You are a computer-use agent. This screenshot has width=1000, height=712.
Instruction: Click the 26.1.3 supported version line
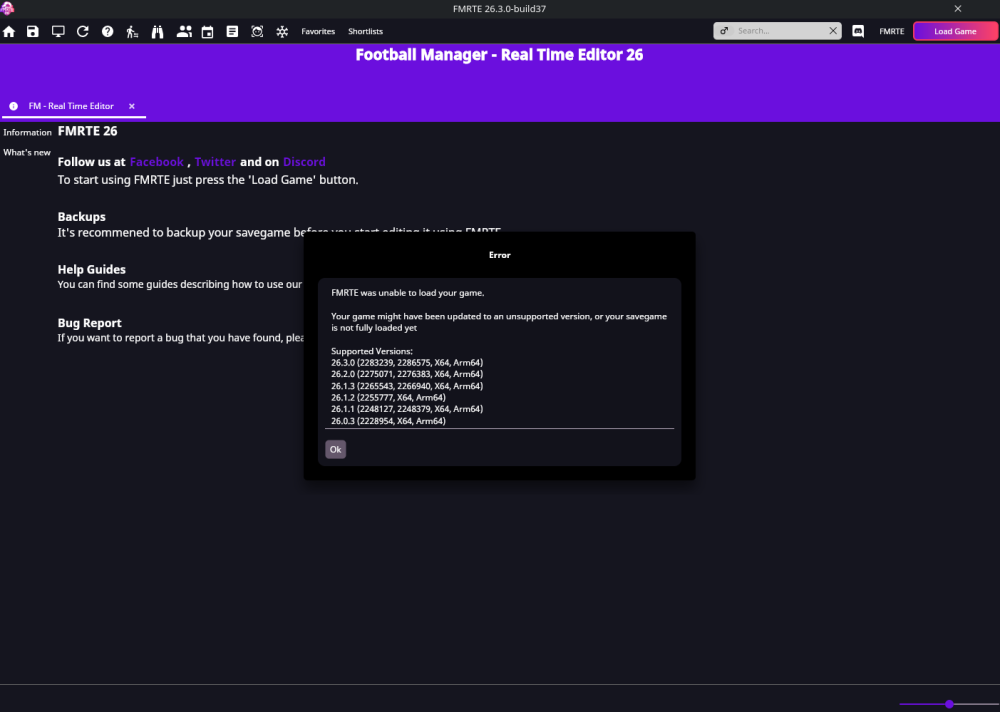[407, 386]
